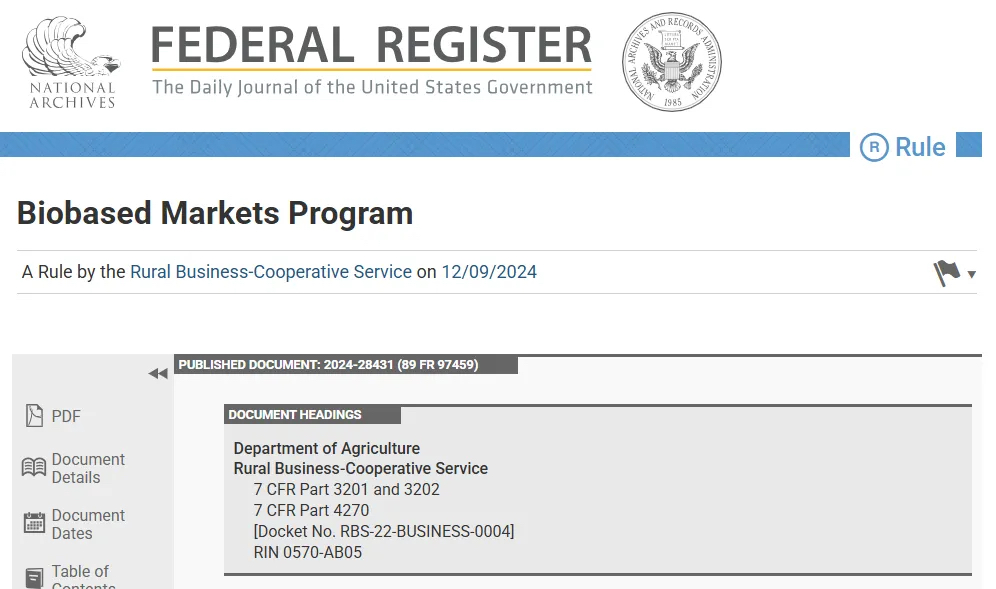Image resolution: width=996 pixels, height=589 pixels.
Task: Click the flag icon beside the date
Action: pyautogui.click(x=946, y=273)
